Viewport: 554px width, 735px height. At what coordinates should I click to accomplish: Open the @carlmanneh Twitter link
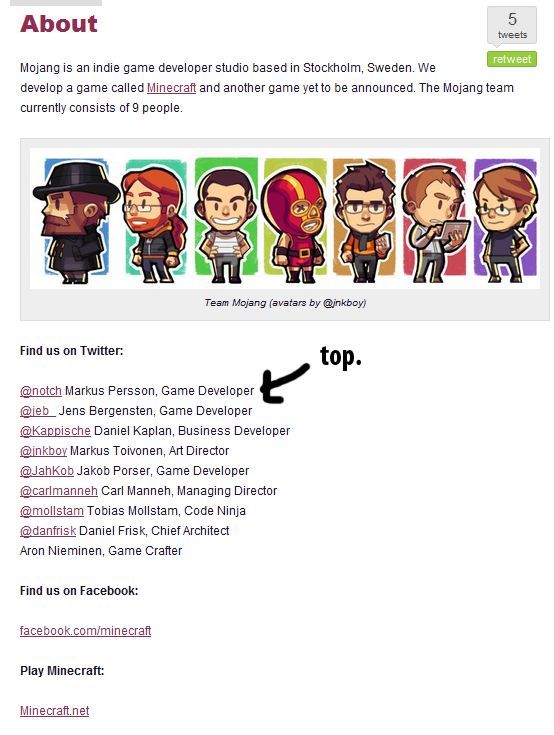[59, 491]
